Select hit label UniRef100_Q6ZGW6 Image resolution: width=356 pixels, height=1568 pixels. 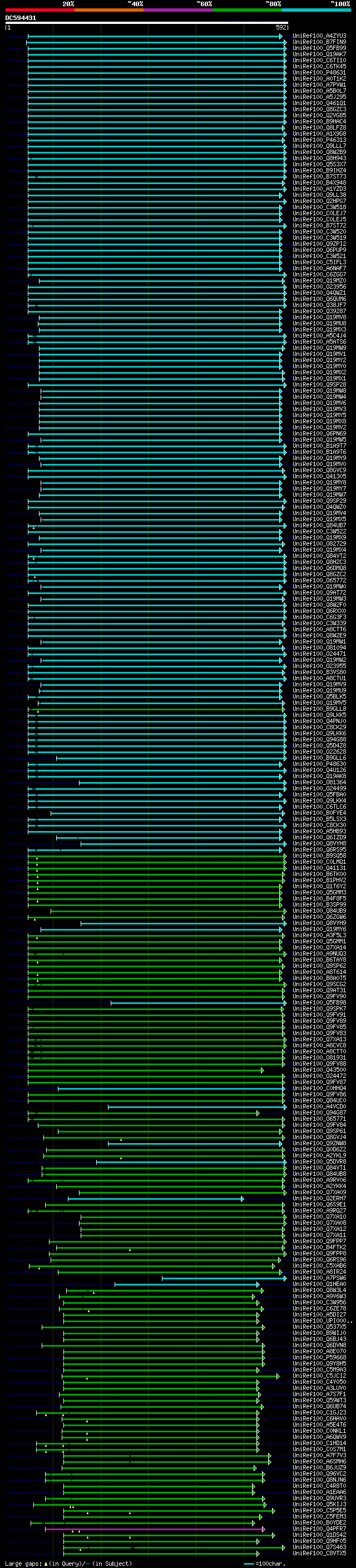pos(319,917)
